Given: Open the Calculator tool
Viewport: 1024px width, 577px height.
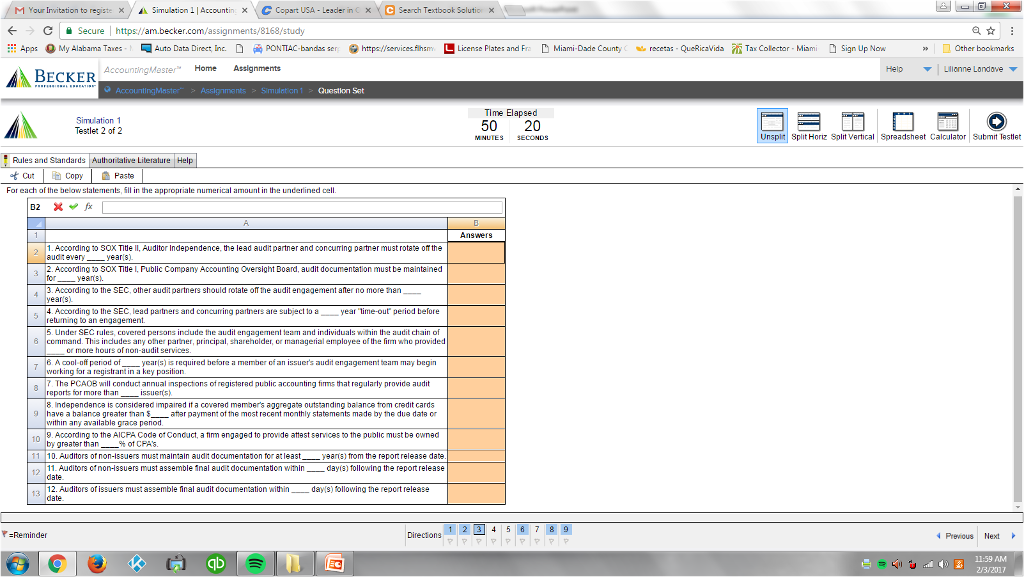Looking at the screenshot, I should [x=948, y=125].
